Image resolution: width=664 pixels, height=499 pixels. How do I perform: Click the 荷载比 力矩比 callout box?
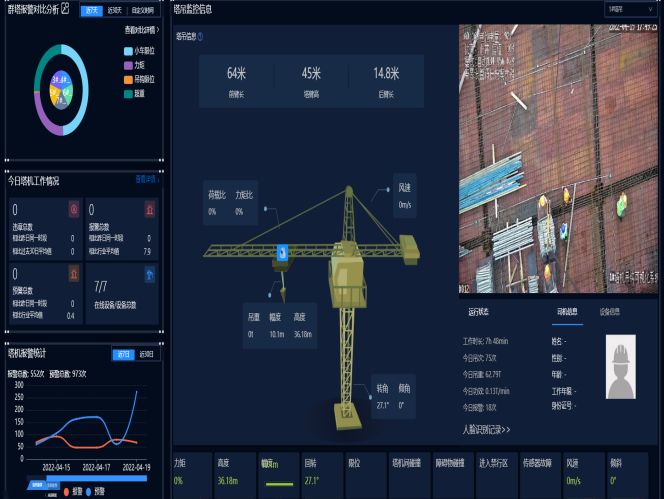click(230, 202)
